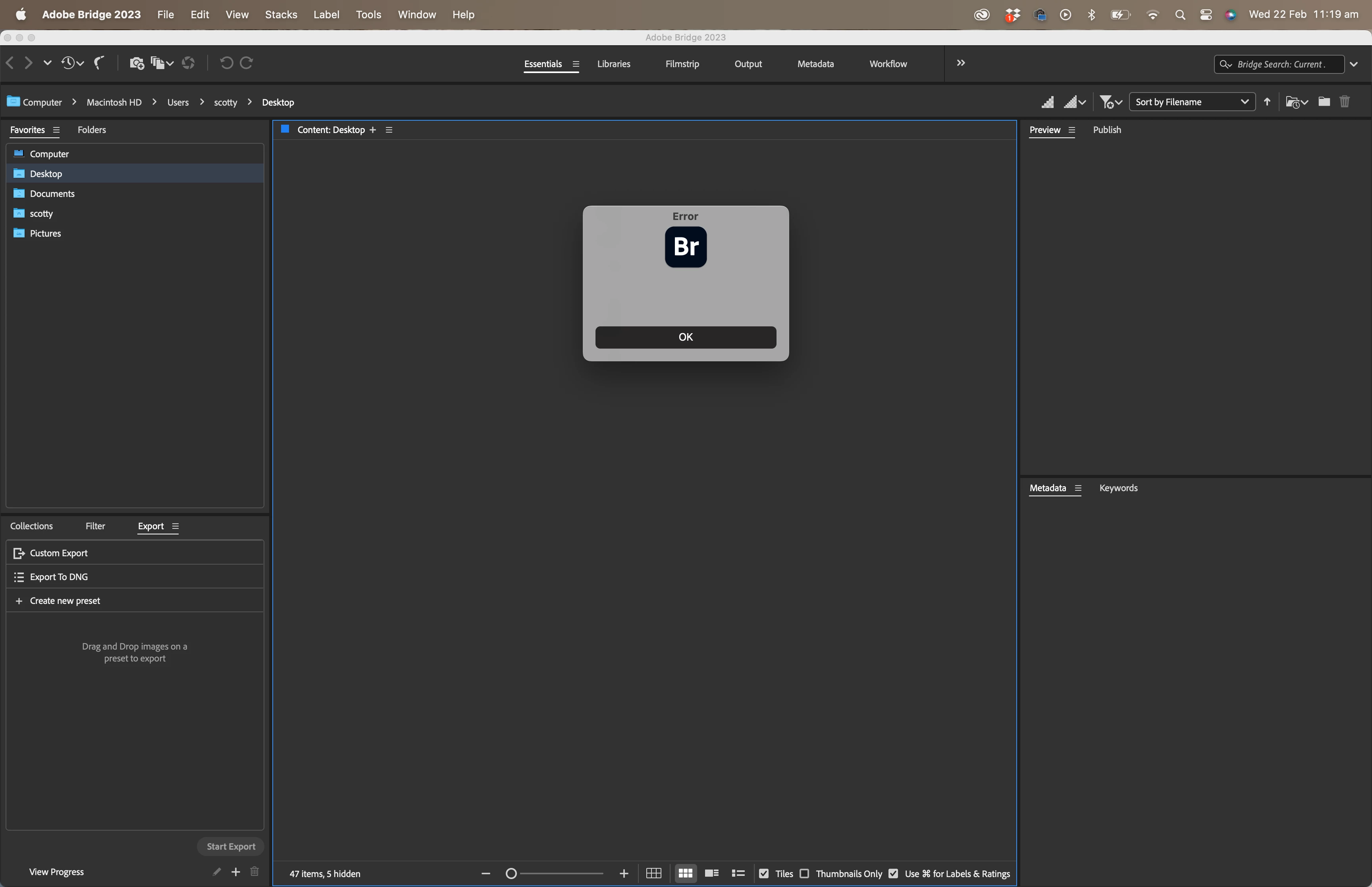This screenshot has height=887, width=1372.
Task: Click the Create new folder icon
Action: [x=1324, y=102]
